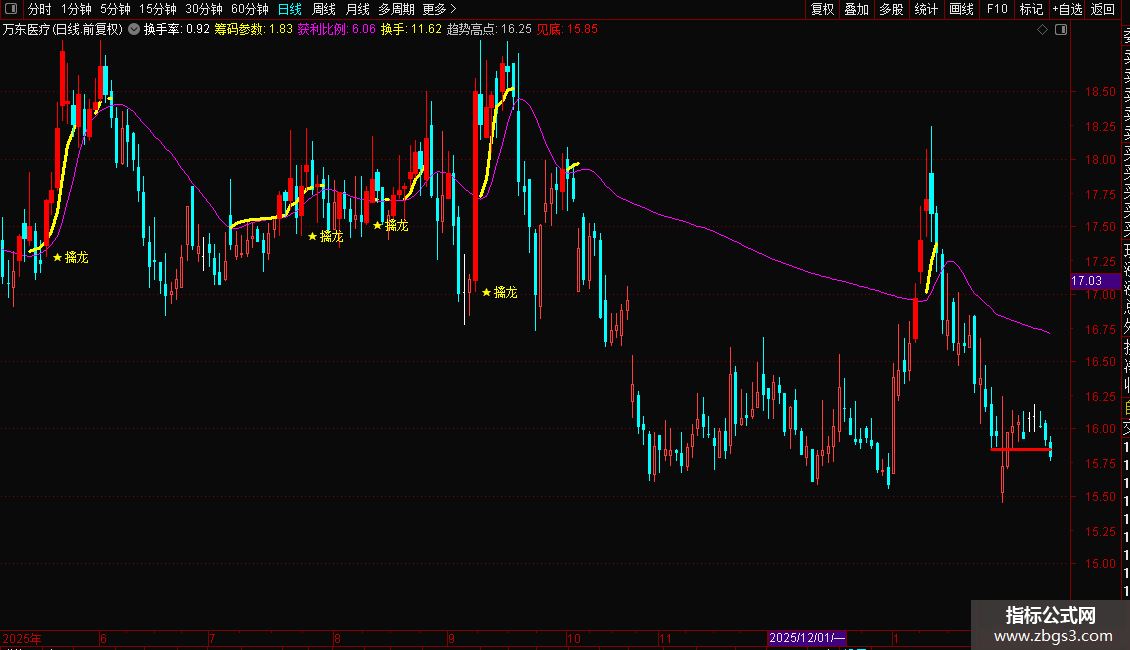Switch to 周线 weekly chart
Viewport: 1130px width, 650px height.
(x=324, y=9)
